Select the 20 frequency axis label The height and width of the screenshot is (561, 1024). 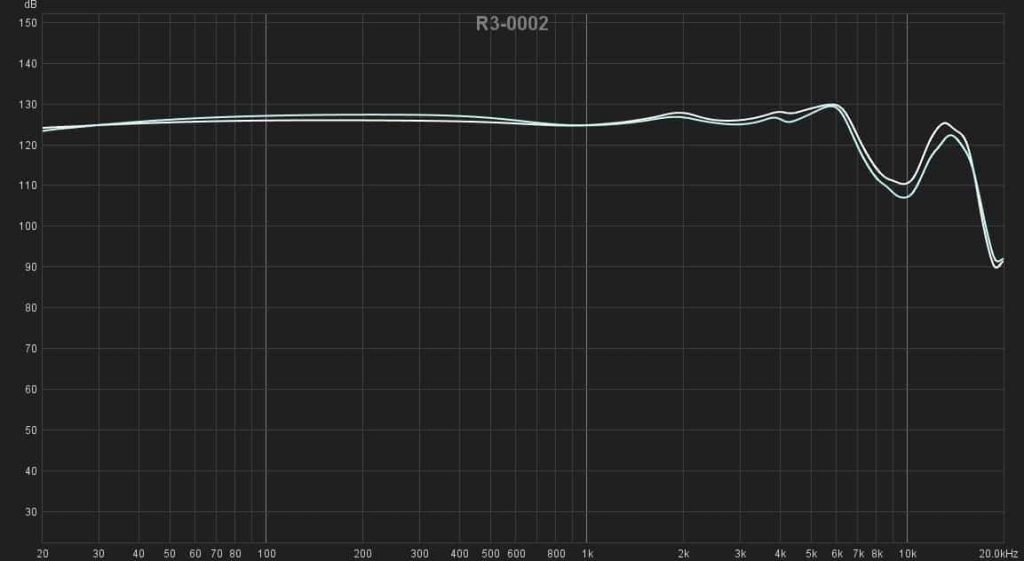pyautogui.click(x=42, y=554)
